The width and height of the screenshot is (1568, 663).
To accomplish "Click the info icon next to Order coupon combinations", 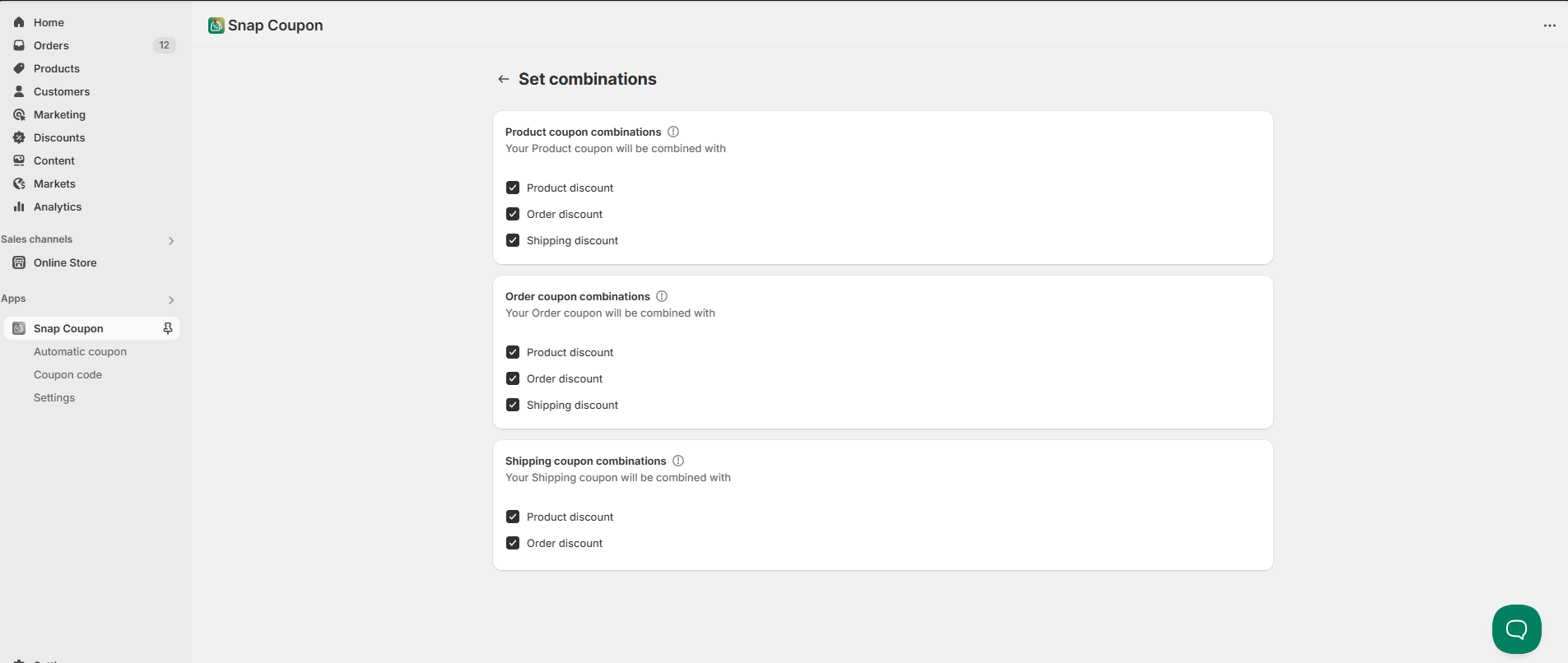I will click(x=662, y=296).
